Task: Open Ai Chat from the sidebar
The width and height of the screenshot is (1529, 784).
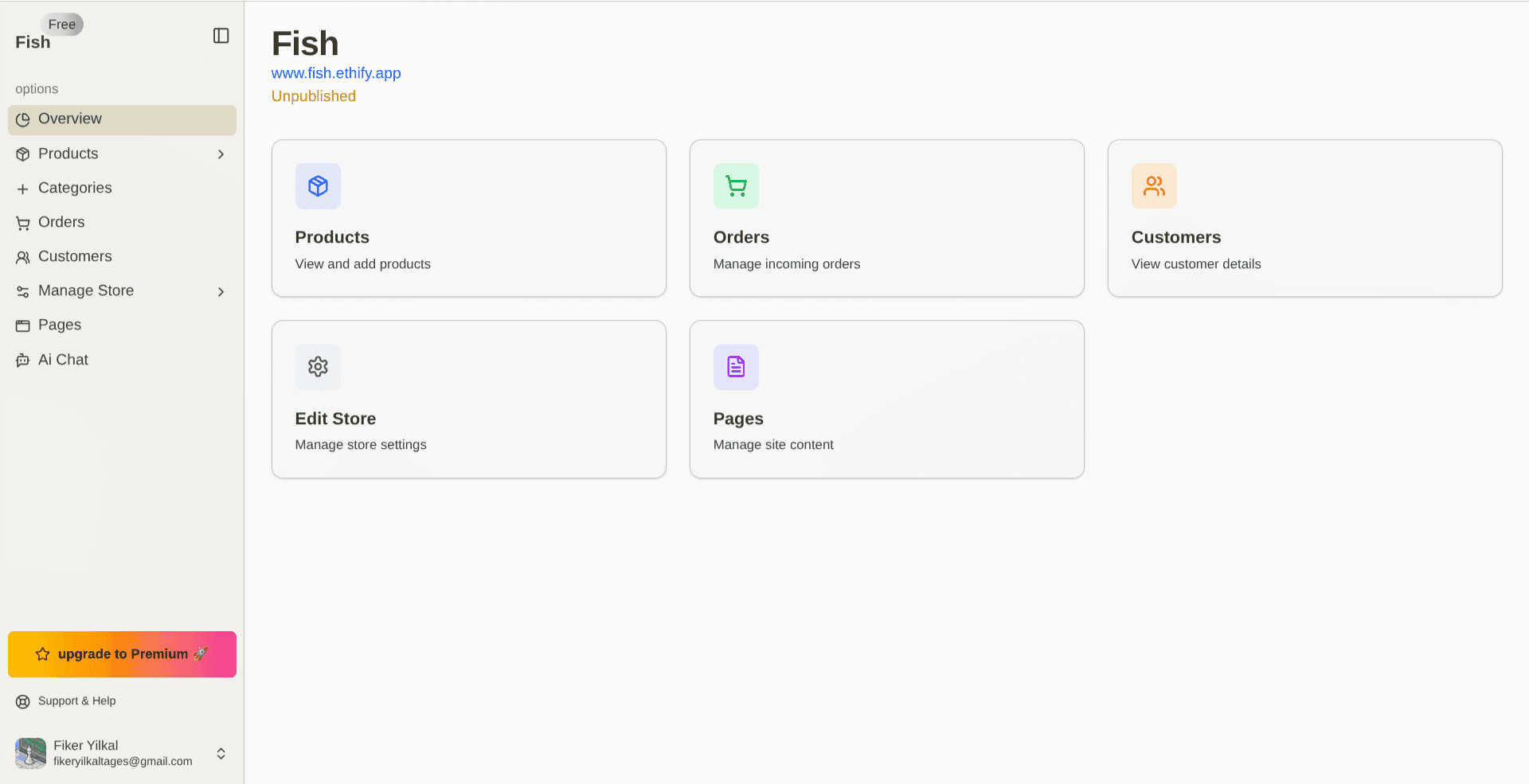Action: pos(63,360)
